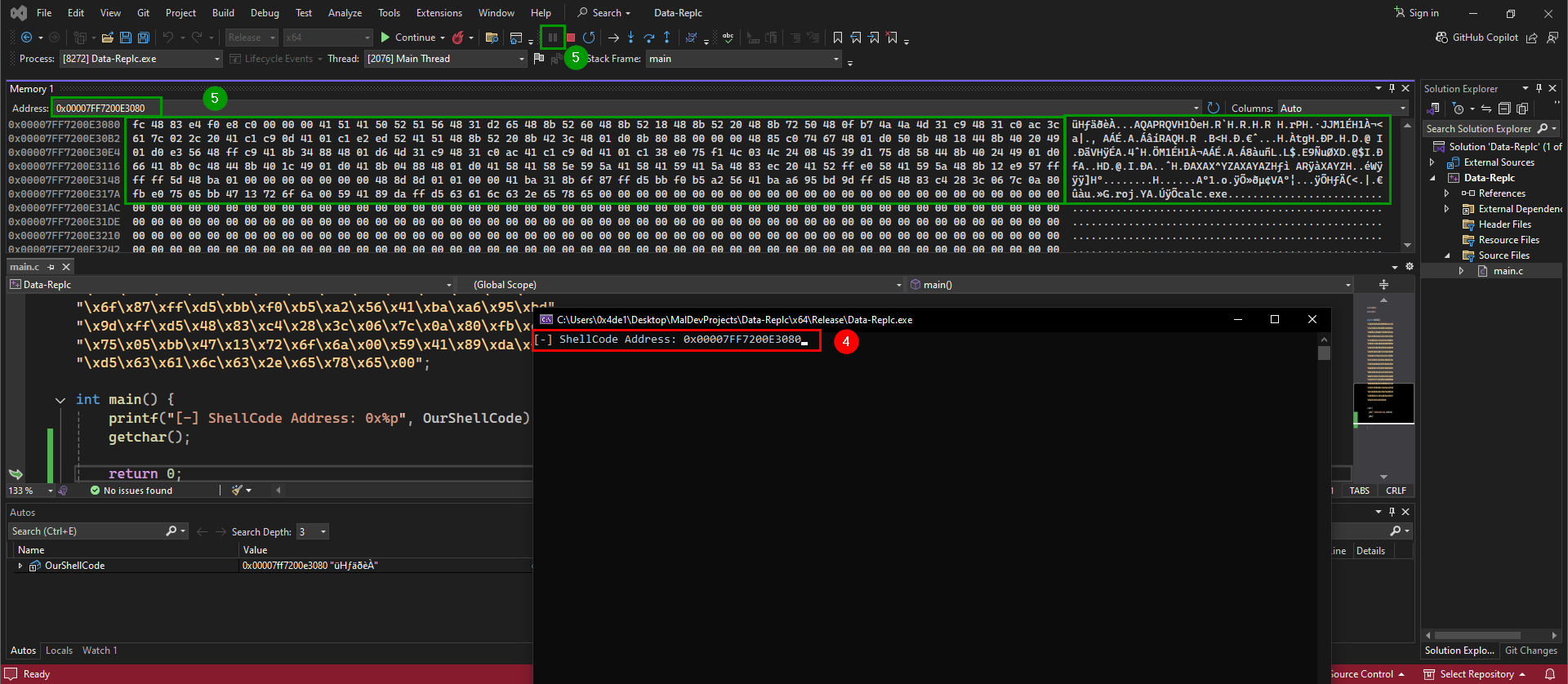Open the Analyze menu
The width and height of the screenshot is (1568, 684).
(x=345, y=13)
